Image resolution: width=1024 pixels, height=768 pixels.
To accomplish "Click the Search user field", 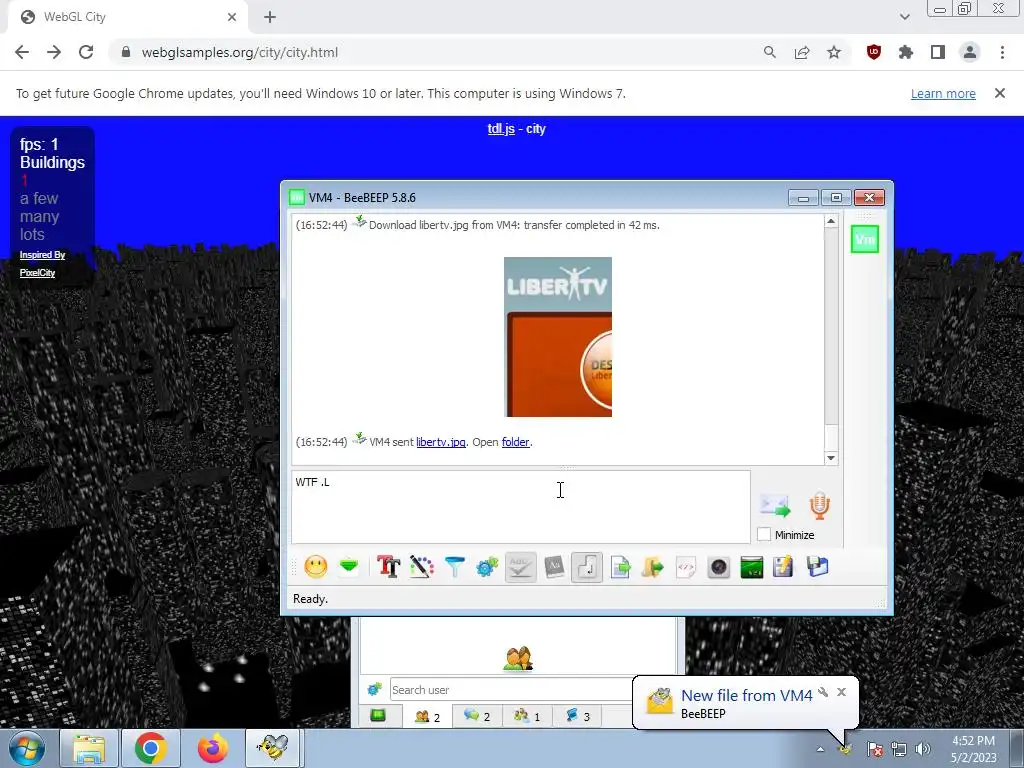I will (511, 690).
